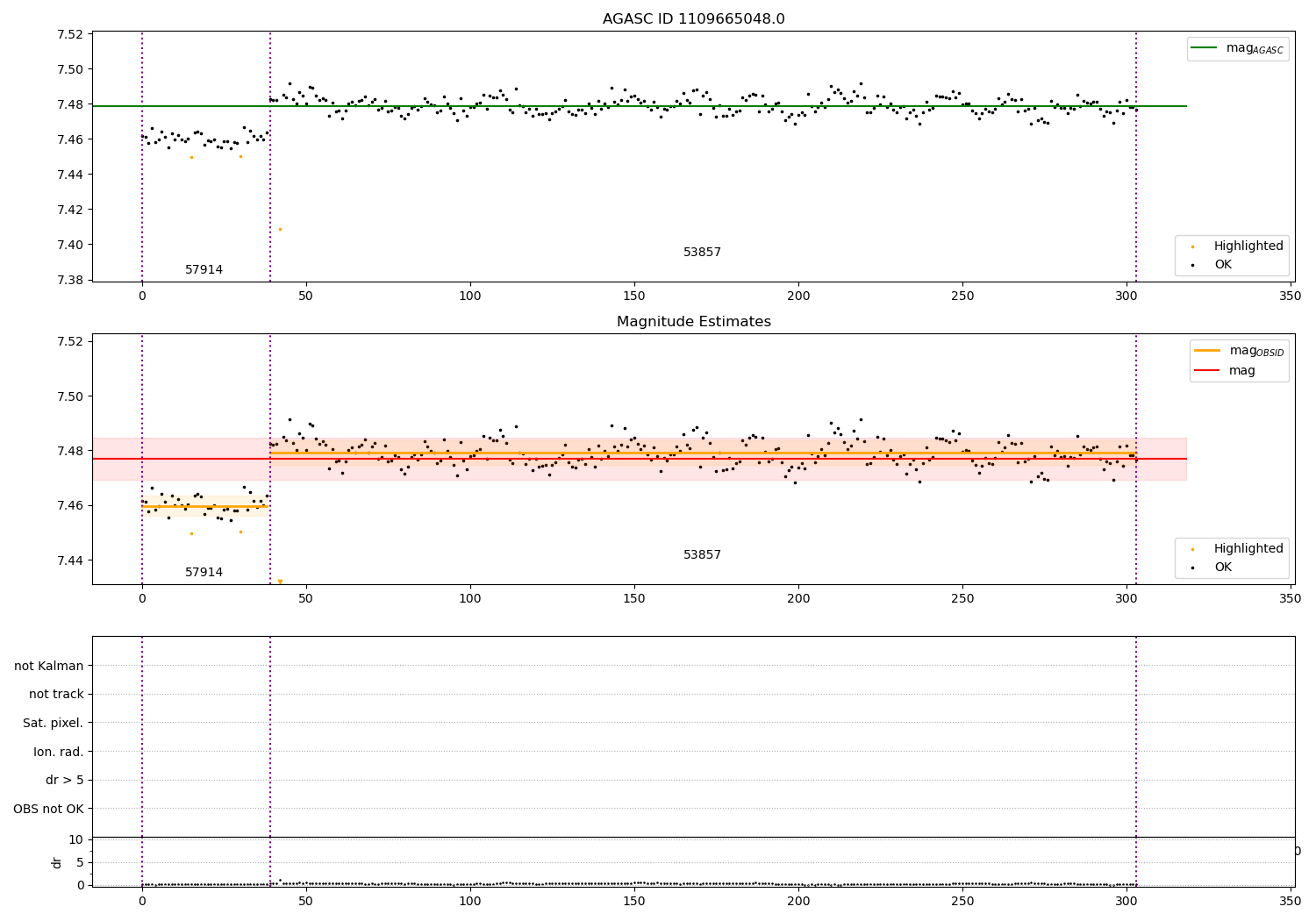Click the orange triangle marker in Magnitude Estimates
Image resolution: width=1316 pixels, height=921 pixels.
(280, 582)
